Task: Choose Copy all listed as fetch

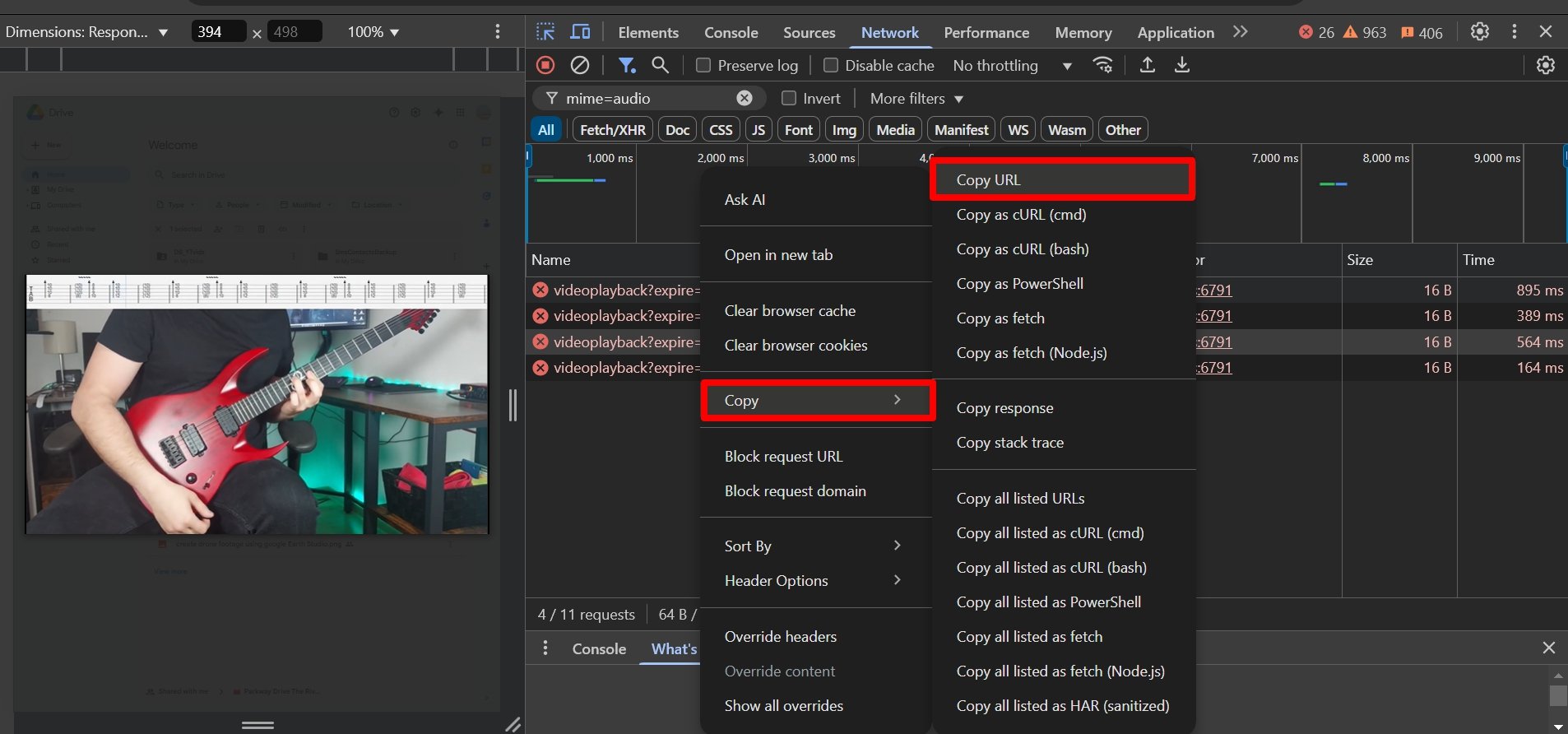Action: (x=1064, y=636)
